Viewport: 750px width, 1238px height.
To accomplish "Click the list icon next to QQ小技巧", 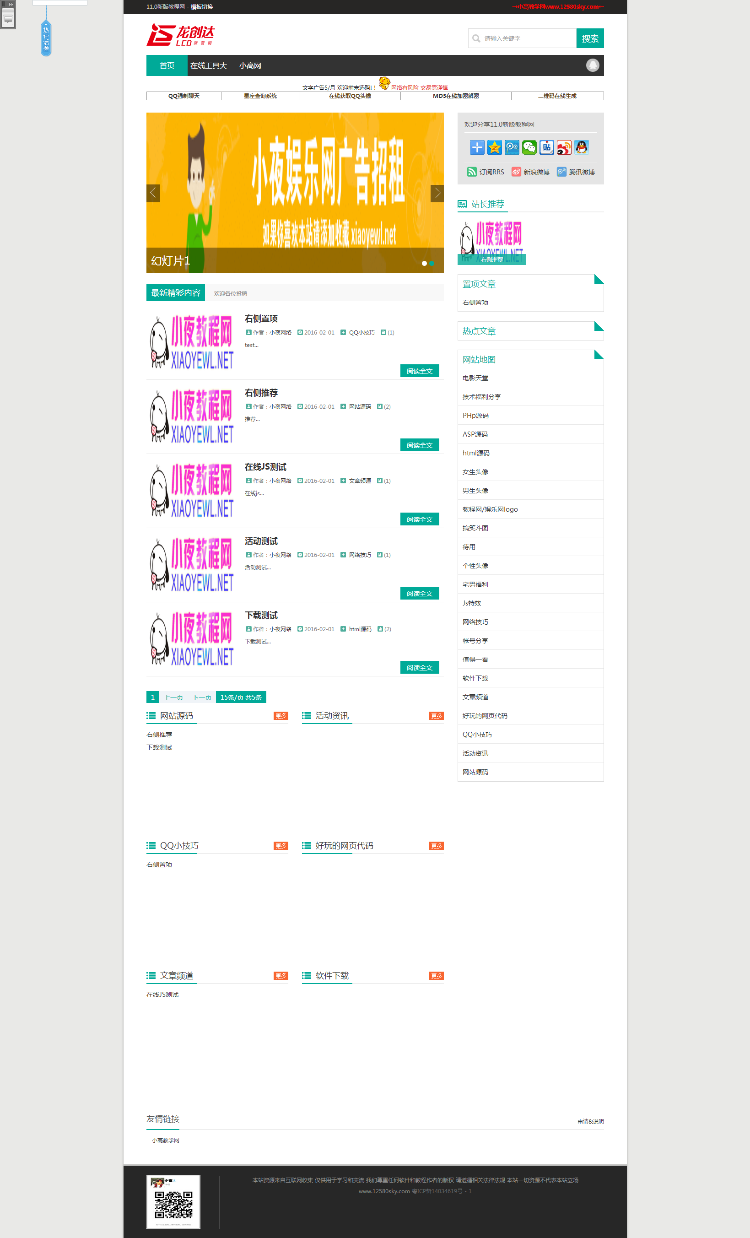I will [151, 846].
